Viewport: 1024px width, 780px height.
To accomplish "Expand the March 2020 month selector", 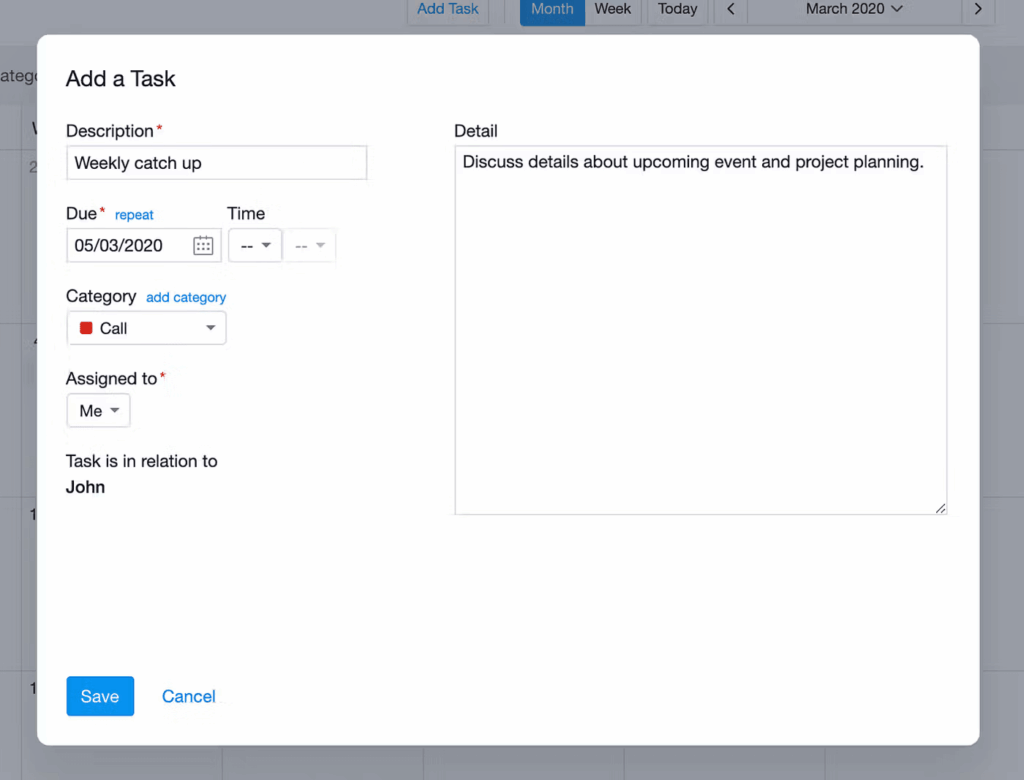I will 854,9.
